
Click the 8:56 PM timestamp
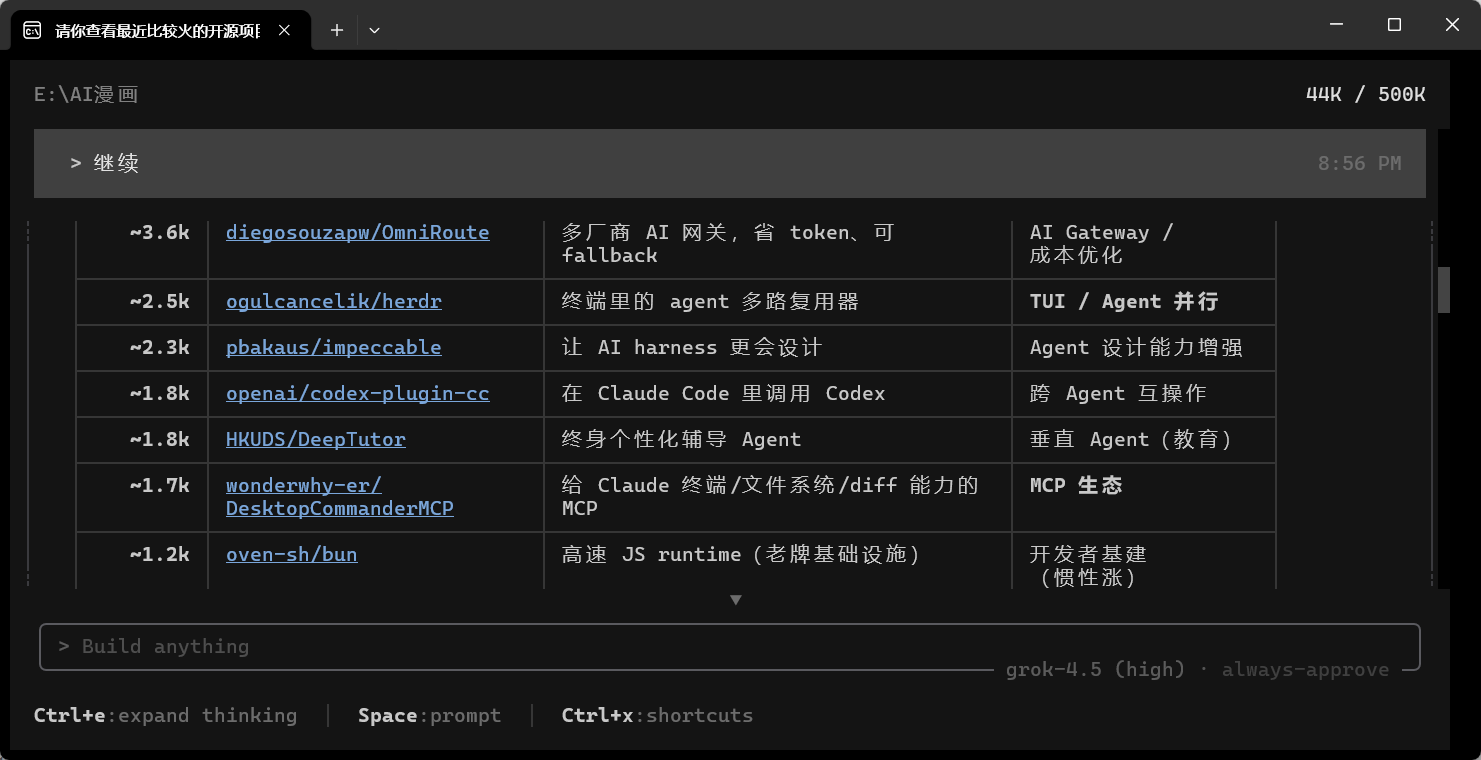click(1360, 164)
